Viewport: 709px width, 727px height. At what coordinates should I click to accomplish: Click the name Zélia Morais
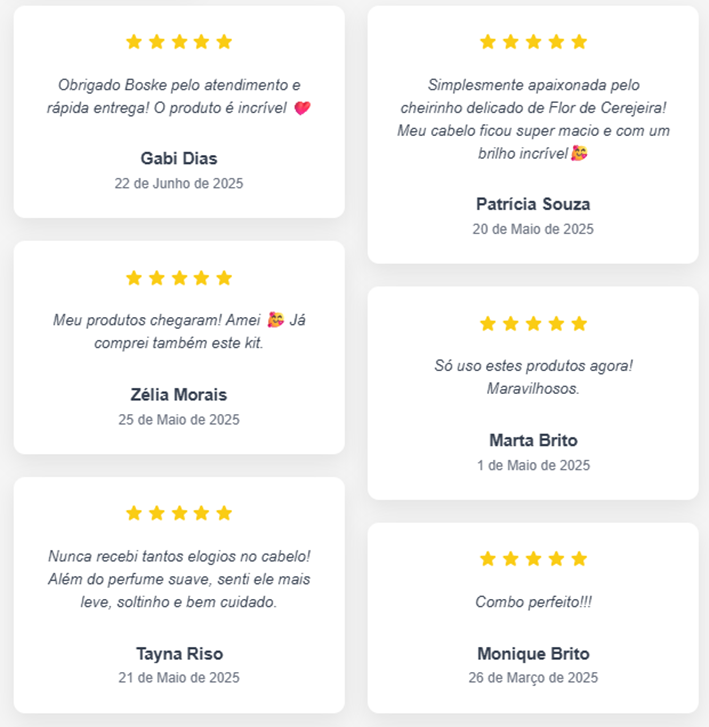tap(179, 395)
